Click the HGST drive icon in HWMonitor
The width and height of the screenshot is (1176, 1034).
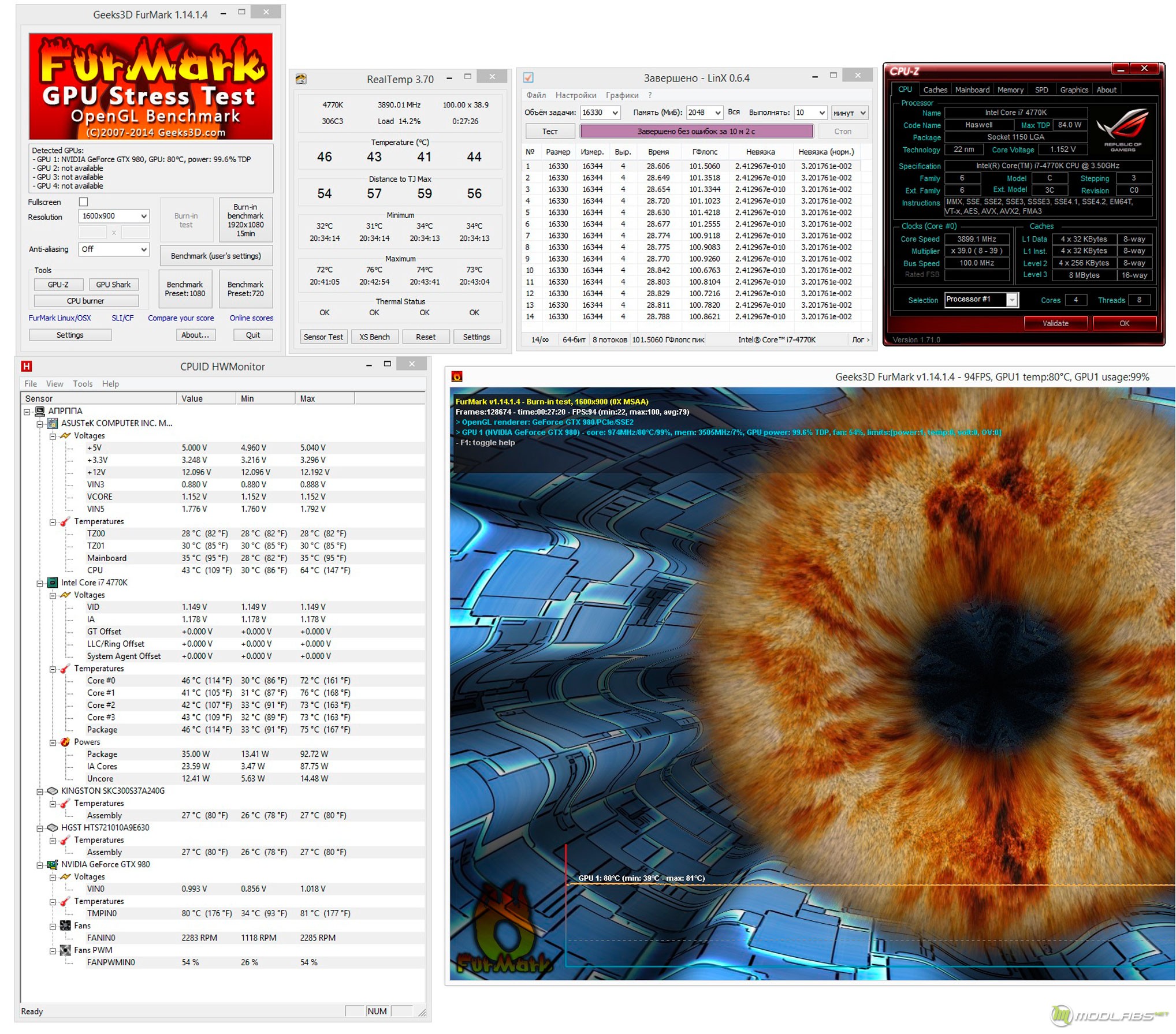tap(53, 827)
